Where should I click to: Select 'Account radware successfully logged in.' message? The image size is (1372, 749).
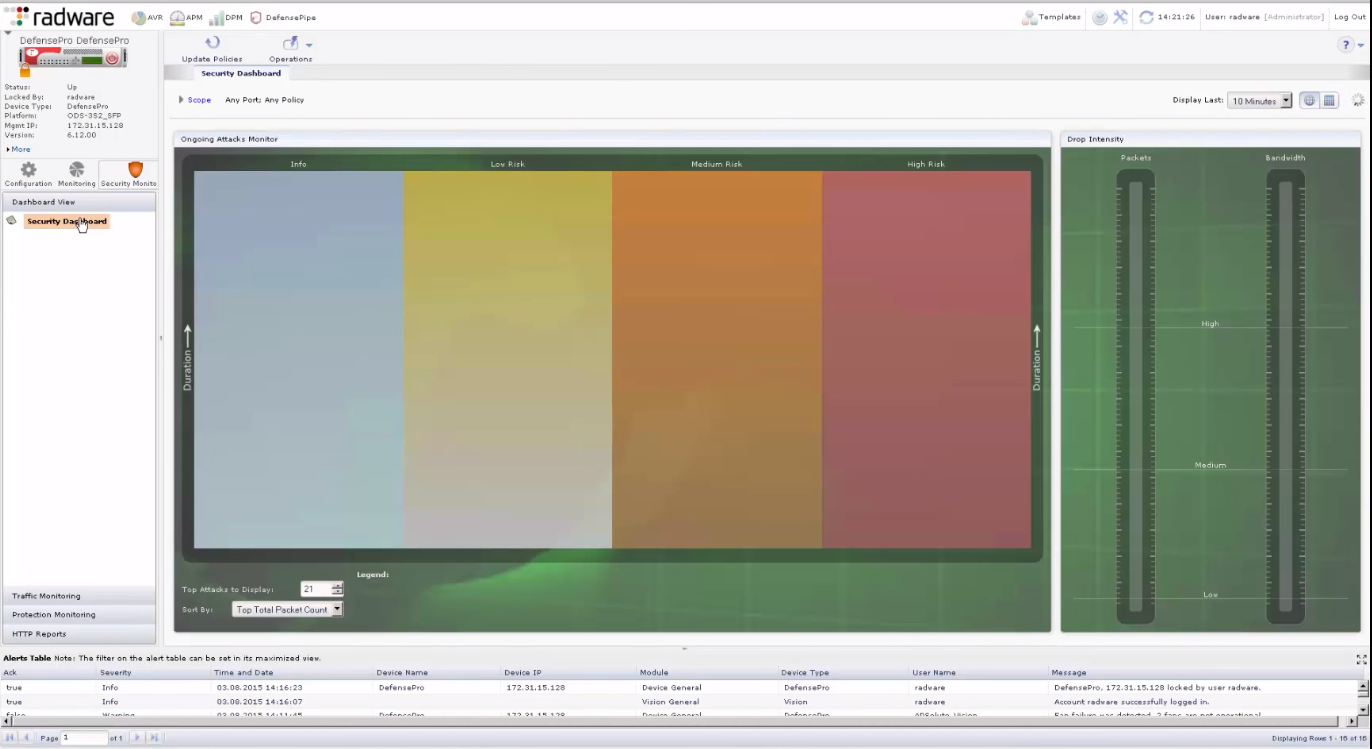[1132, 702]
